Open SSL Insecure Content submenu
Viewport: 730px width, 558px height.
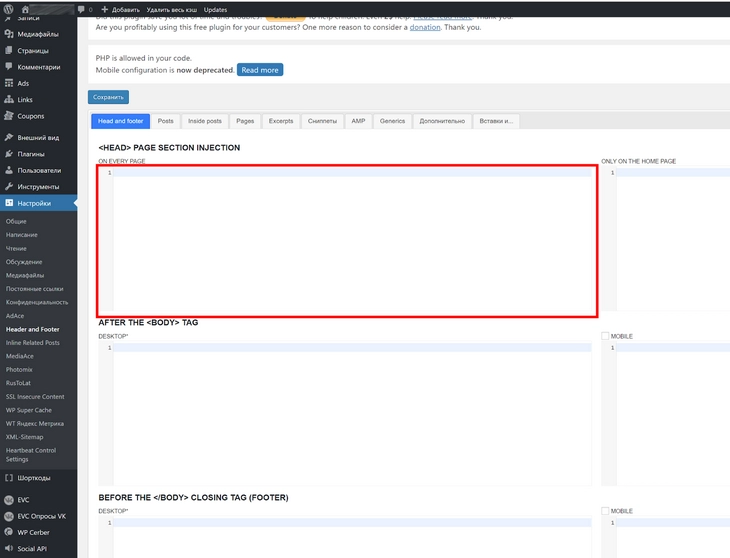(x=35, y=397)
